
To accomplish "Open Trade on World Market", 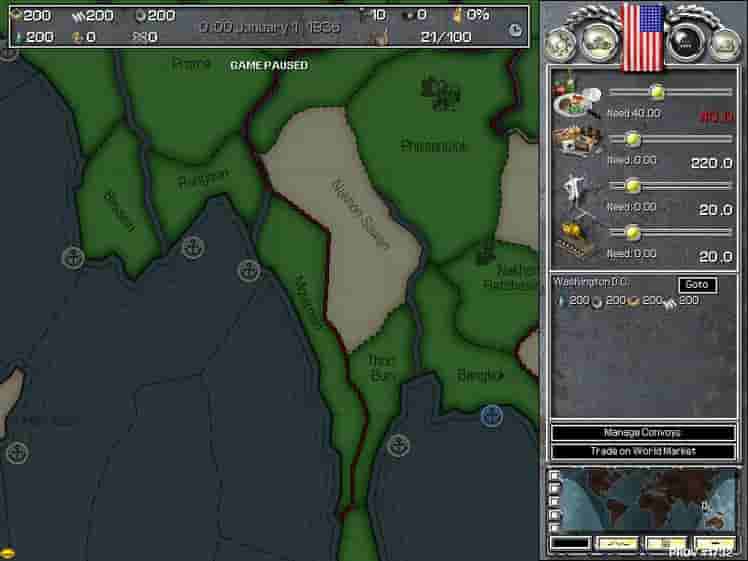I will [x=643, y=451].
